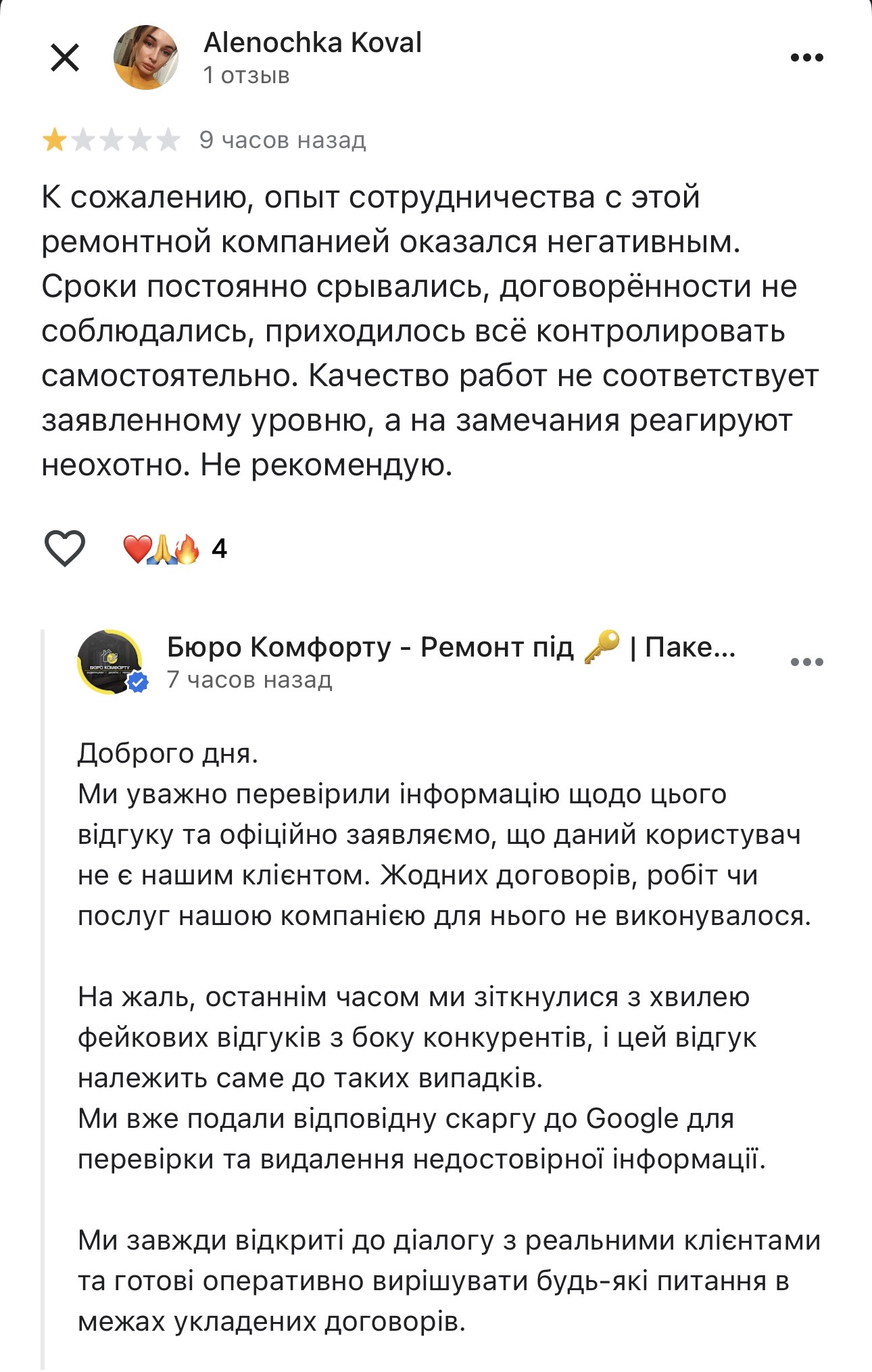Close the review with the X icon
The width and height of the screenshot is (872, 1372).
coord(65,57)
